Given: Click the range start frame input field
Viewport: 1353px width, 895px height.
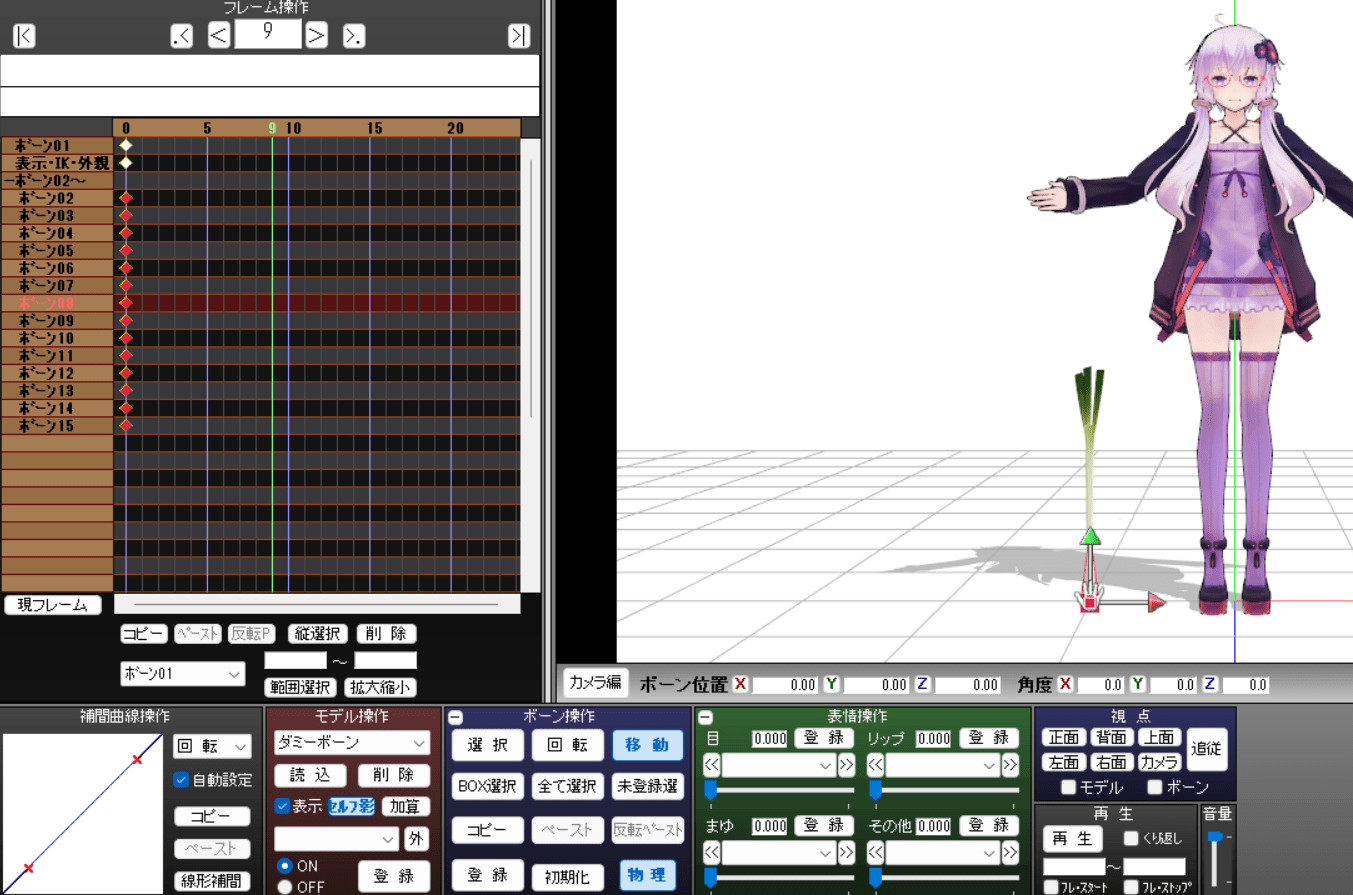Looking at the screenshot, I should [296, 660].
